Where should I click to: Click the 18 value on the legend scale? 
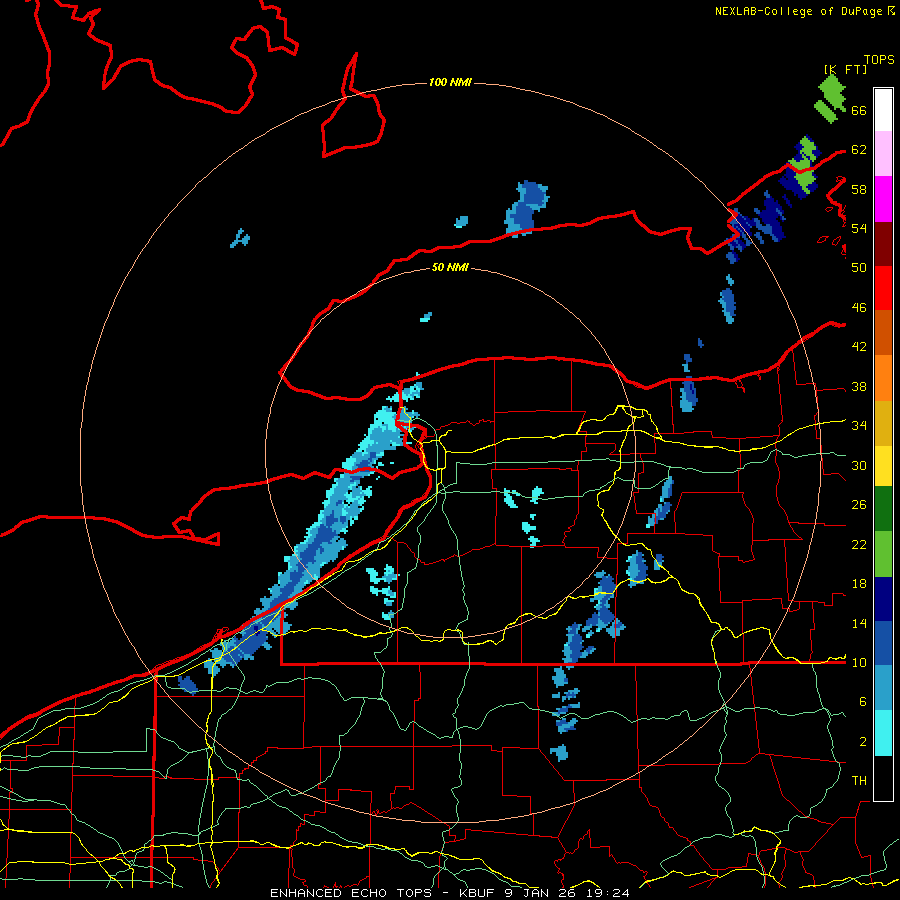(859, 584)
